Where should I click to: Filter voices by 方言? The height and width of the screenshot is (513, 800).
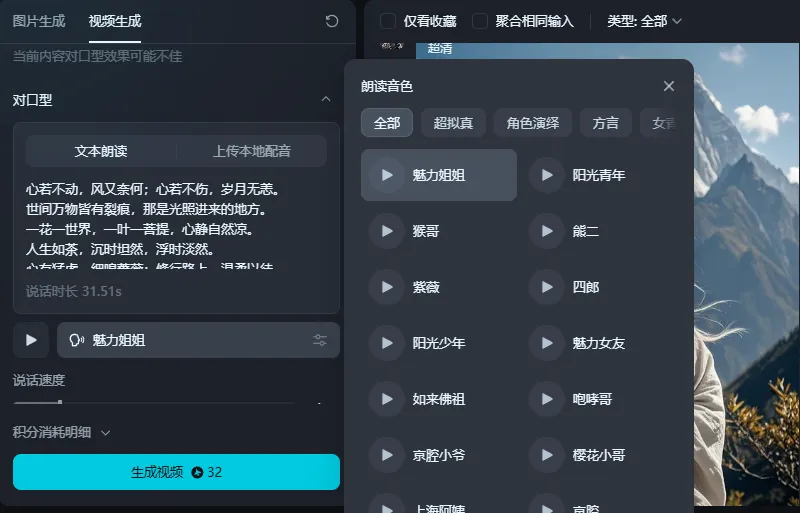point(606,123)
